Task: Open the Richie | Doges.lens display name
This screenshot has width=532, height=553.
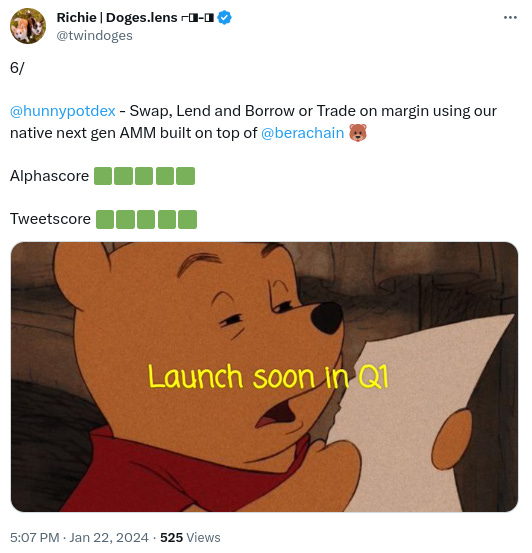Action: [x=117, y=17]
